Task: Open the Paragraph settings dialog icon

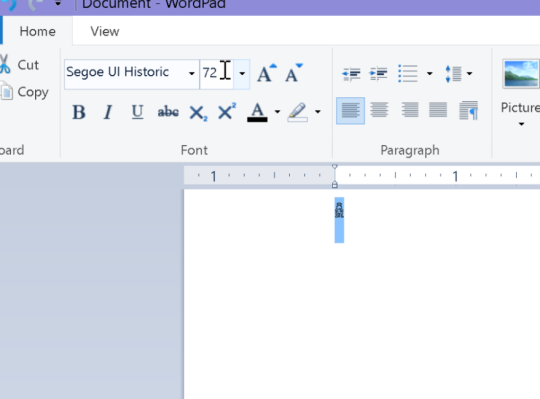Action: click(x=468, y=110)
